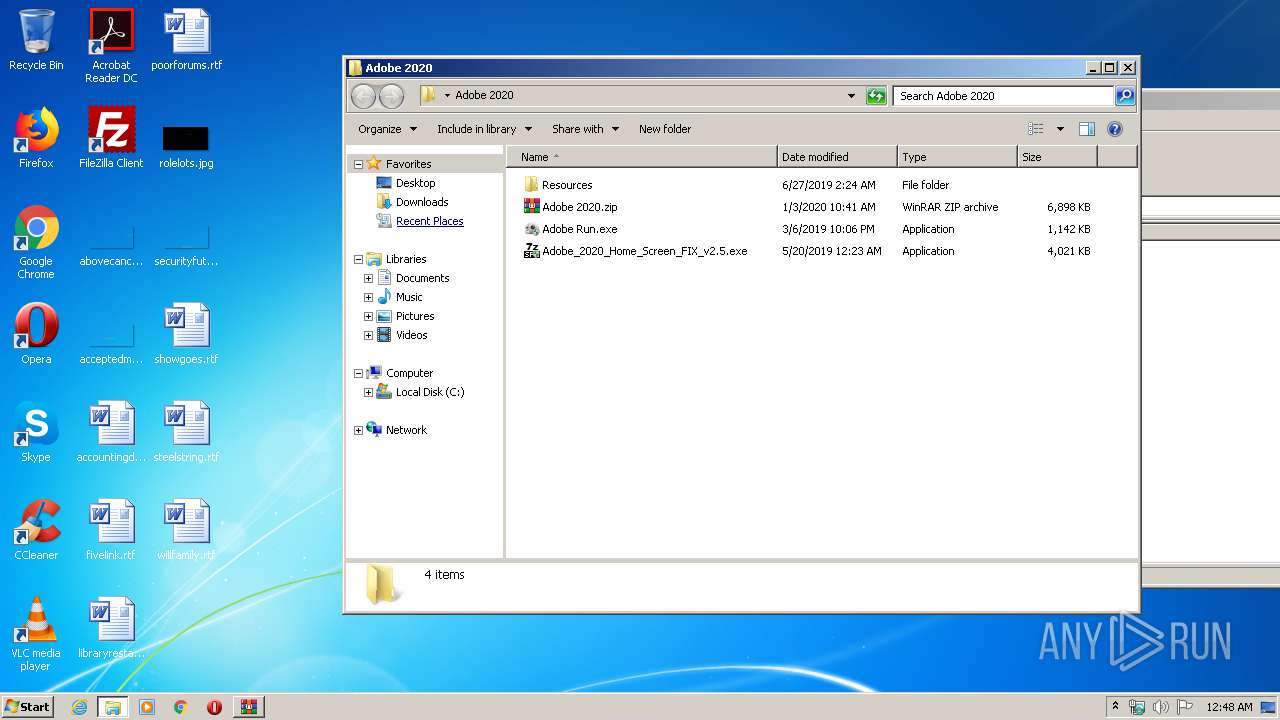Image resolution: width=1280 pixels, height=720 pixels.
Task: Launch VLC media player shortcut
Action: 36,634
